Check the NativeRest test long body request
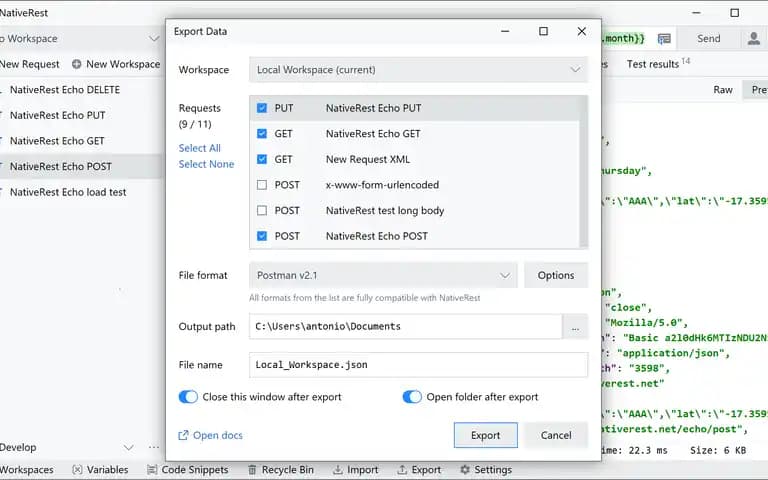 pos(262,210)
